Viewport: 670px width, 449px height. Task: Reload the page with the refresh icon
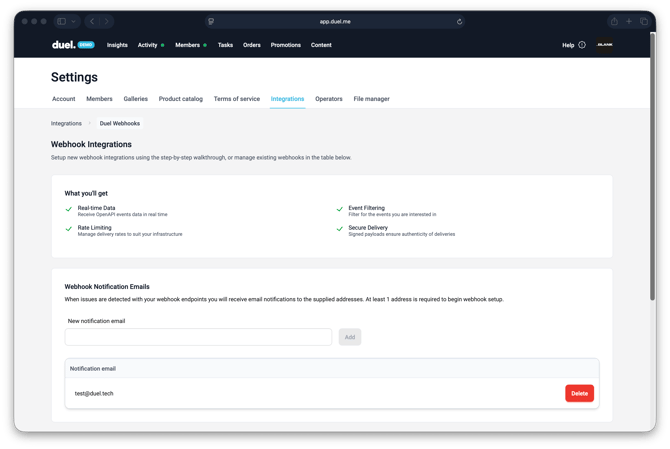[x=459, y=21]
